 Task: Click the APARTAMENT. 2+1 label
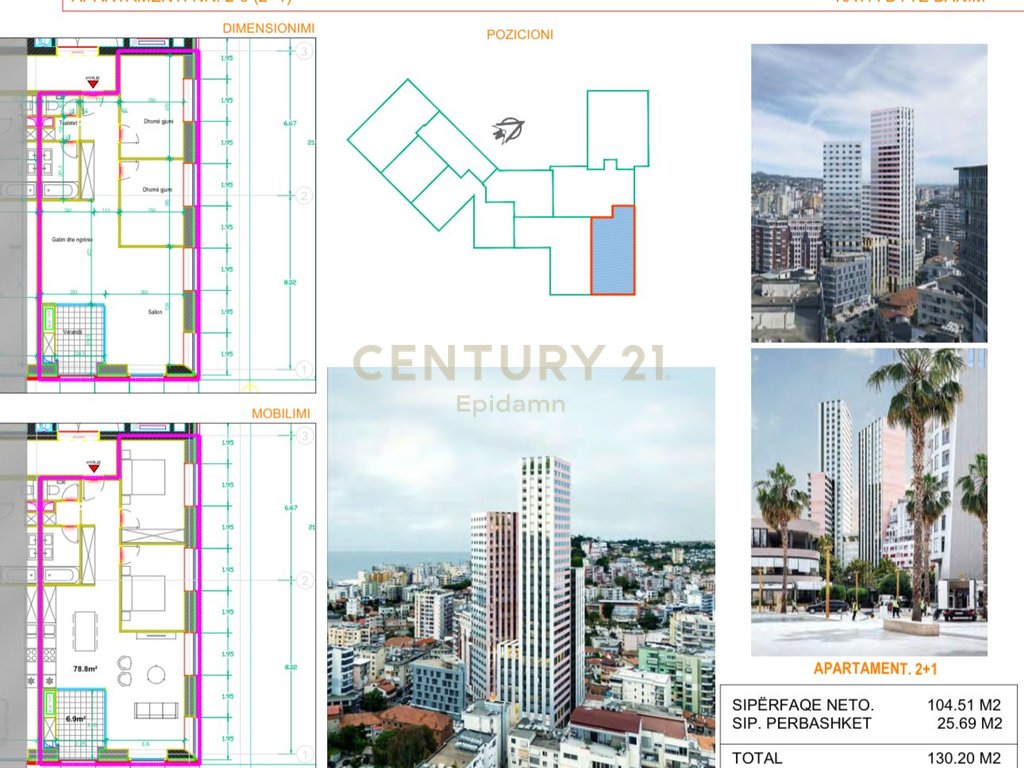(868, 669)
